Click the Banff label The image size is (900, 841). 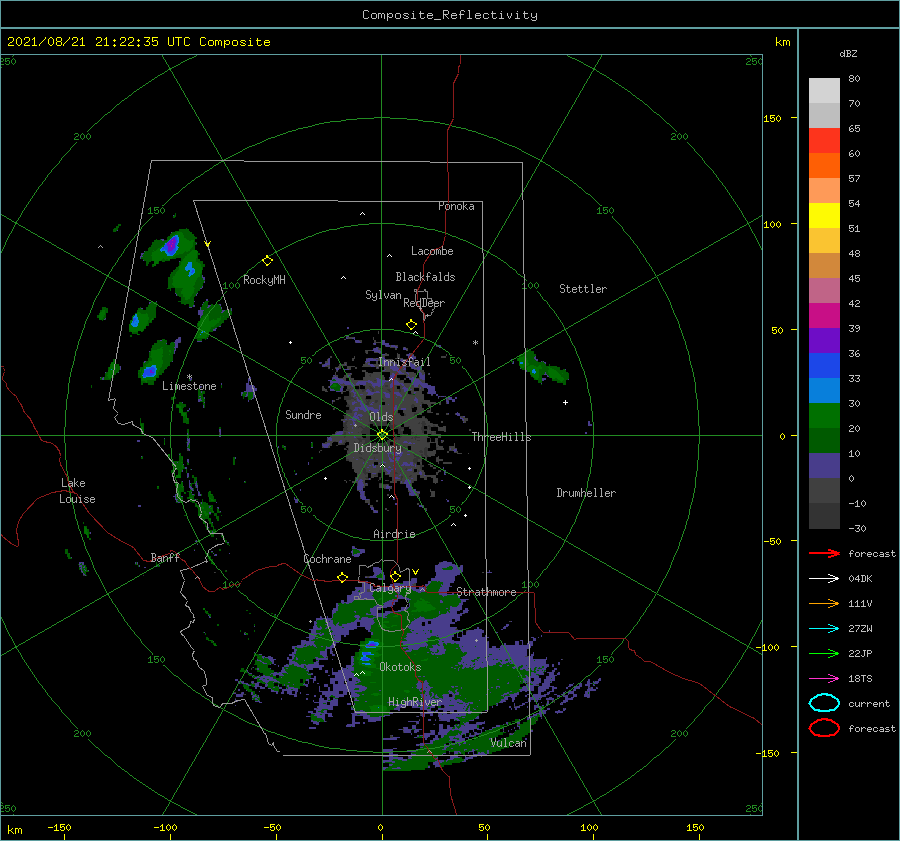tap(165, 557)
